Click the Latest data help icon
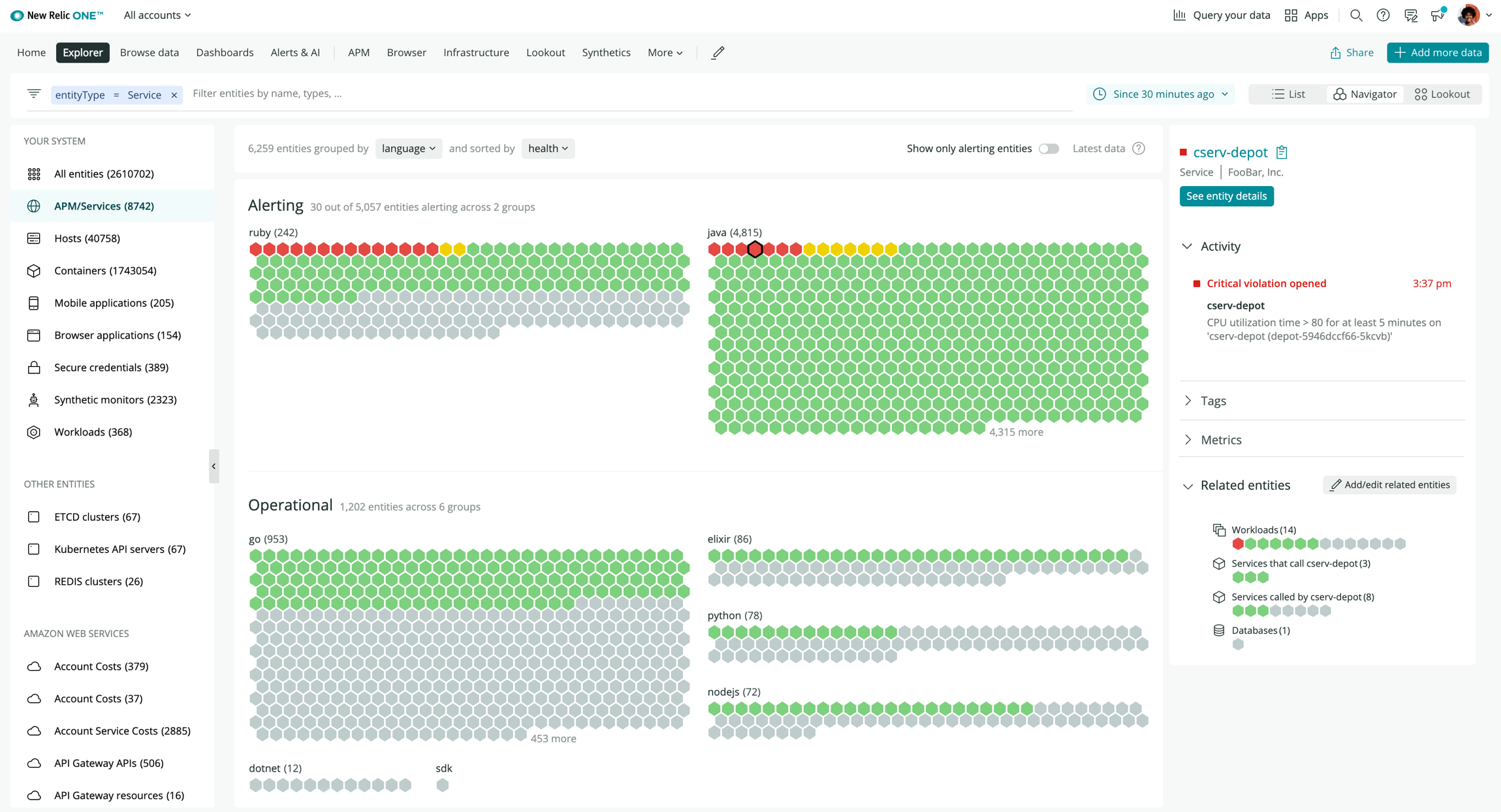The width and height of the screenshot is (1501, 812). [x=1139, y=148]
